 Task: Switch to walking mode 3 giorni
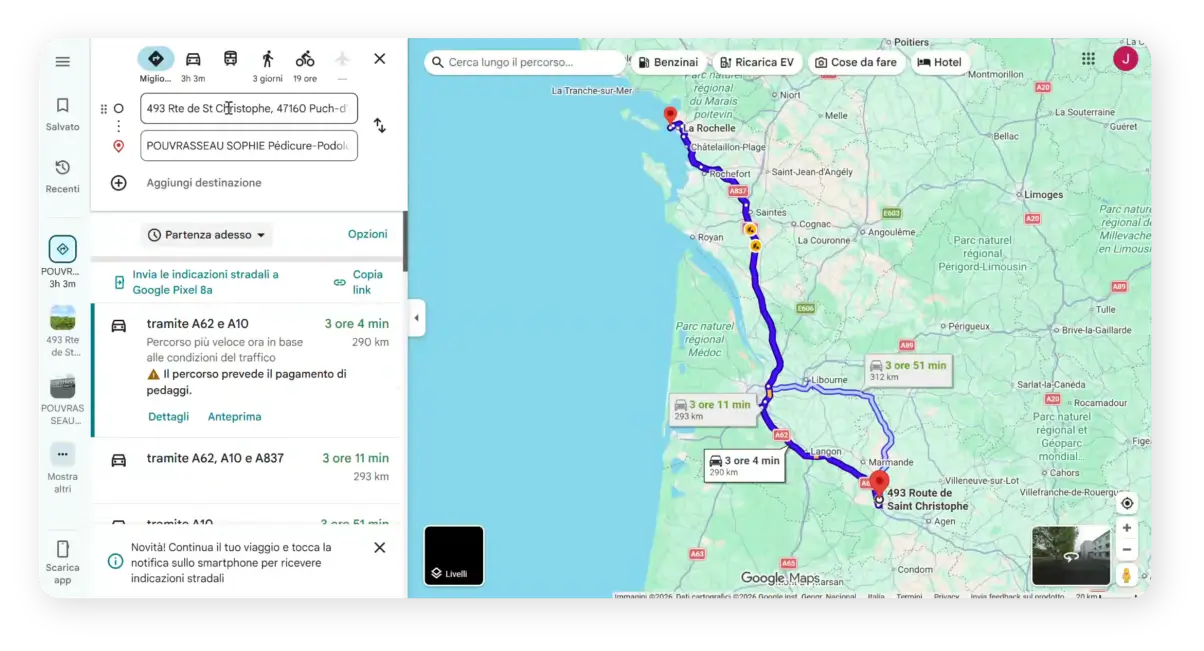coord(267,65)
